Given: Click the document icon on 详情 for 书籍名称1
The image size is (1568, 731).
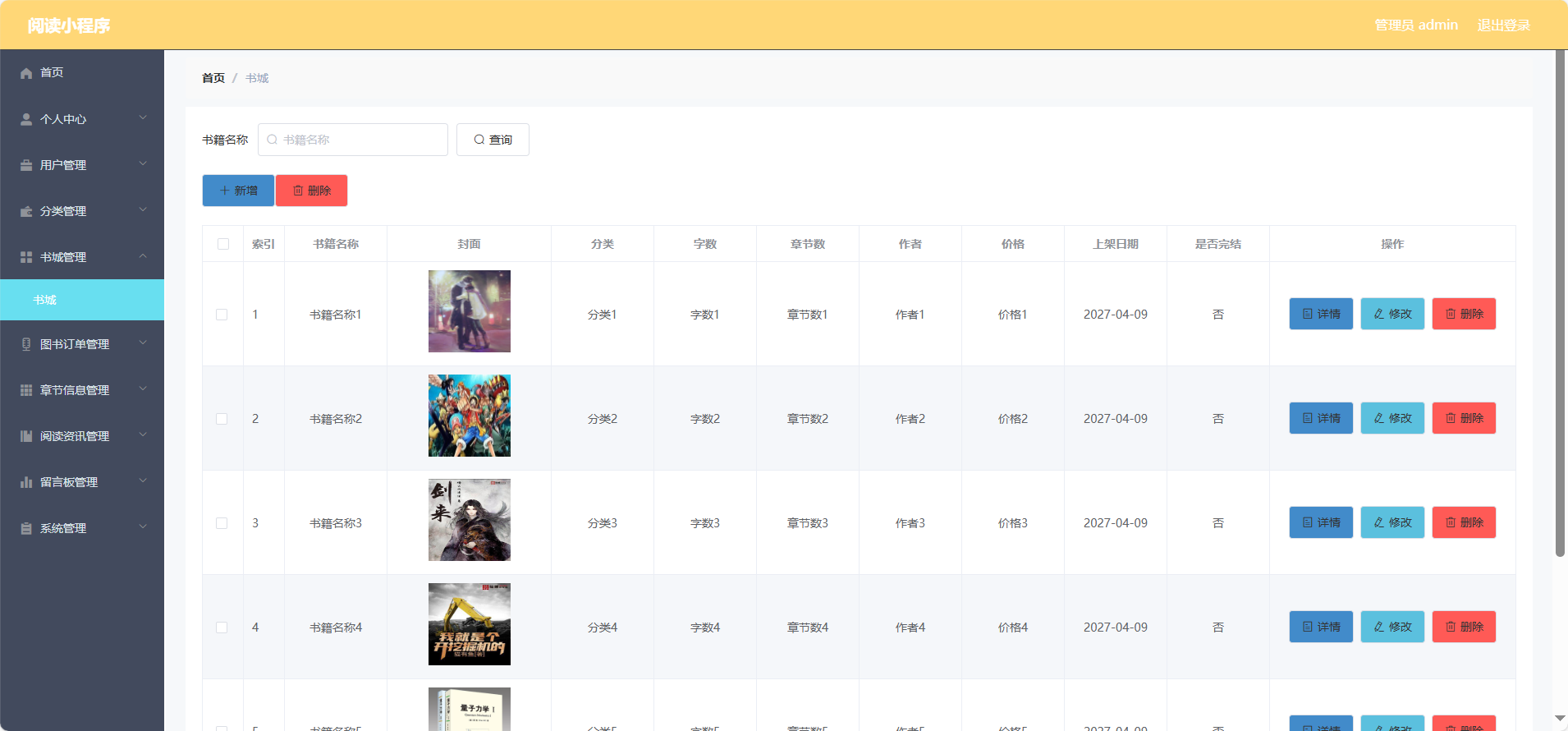Looking at the screenshot, I should coord(1308,314).
